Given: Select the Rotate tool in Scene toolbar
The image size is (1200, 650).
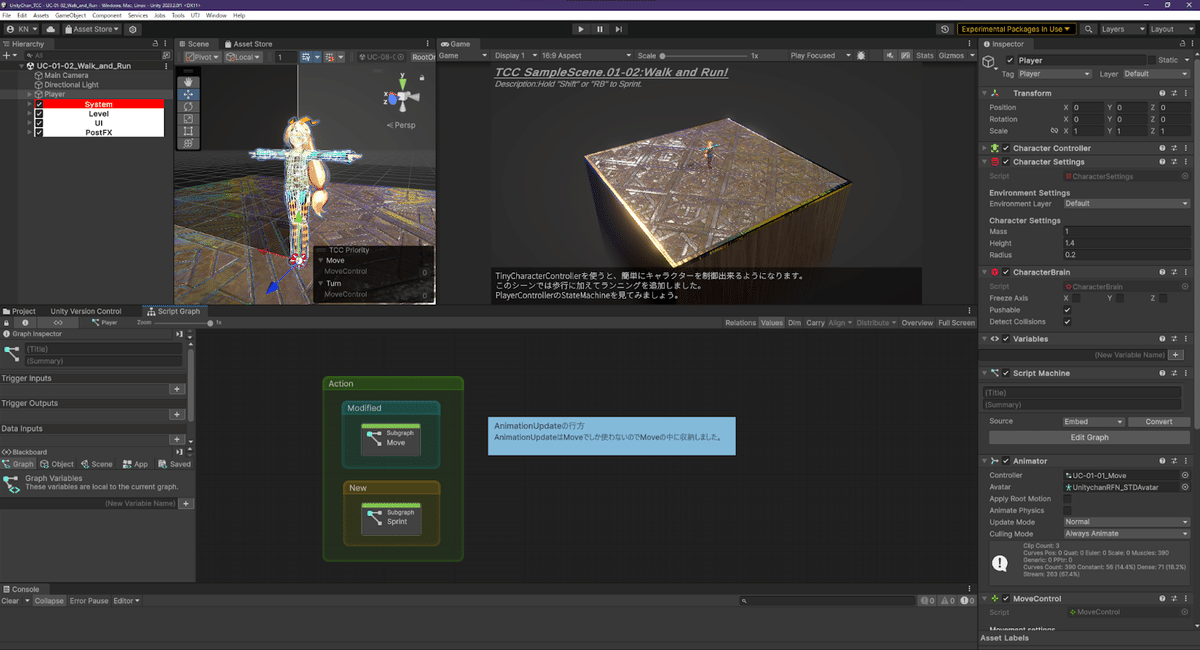Looking at the screenshot, I should click(x=188, y=106).
